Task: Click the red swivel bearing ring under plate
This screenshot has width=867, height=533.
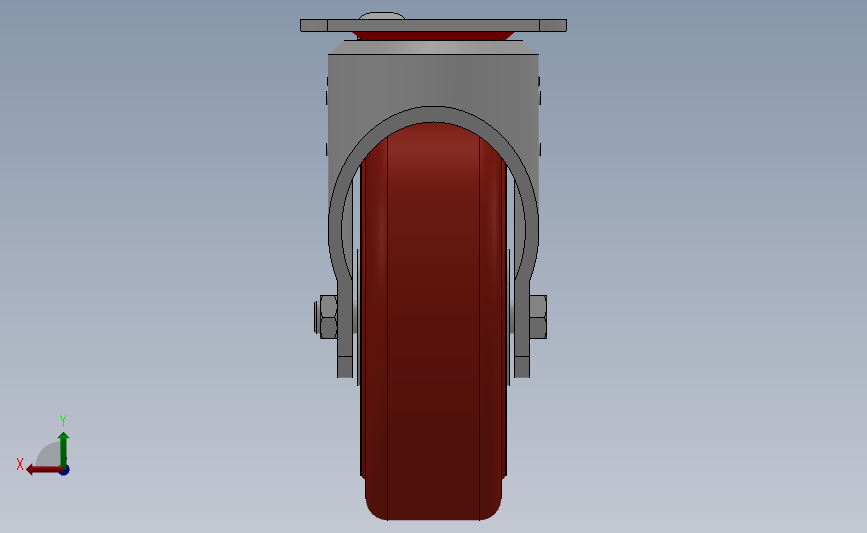Action: [434, 36]
